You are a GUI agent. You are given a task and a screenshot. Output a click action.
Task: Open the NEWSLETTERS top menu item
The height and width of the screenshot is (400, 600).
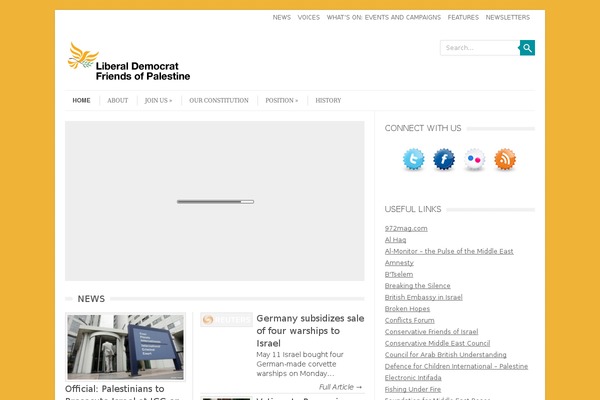508,18
